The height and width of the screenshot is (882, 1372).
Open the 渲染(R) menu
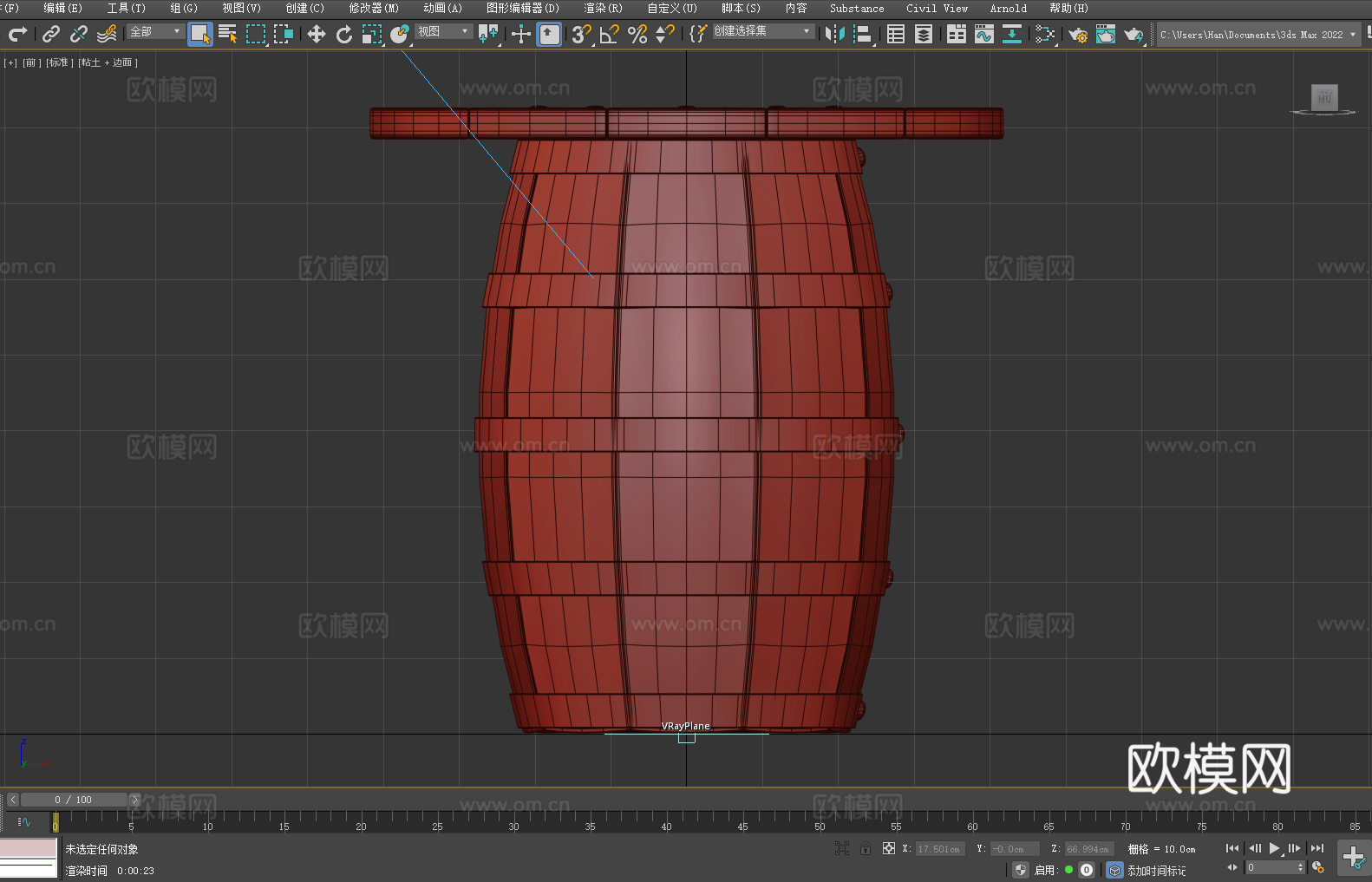point(603,9)
